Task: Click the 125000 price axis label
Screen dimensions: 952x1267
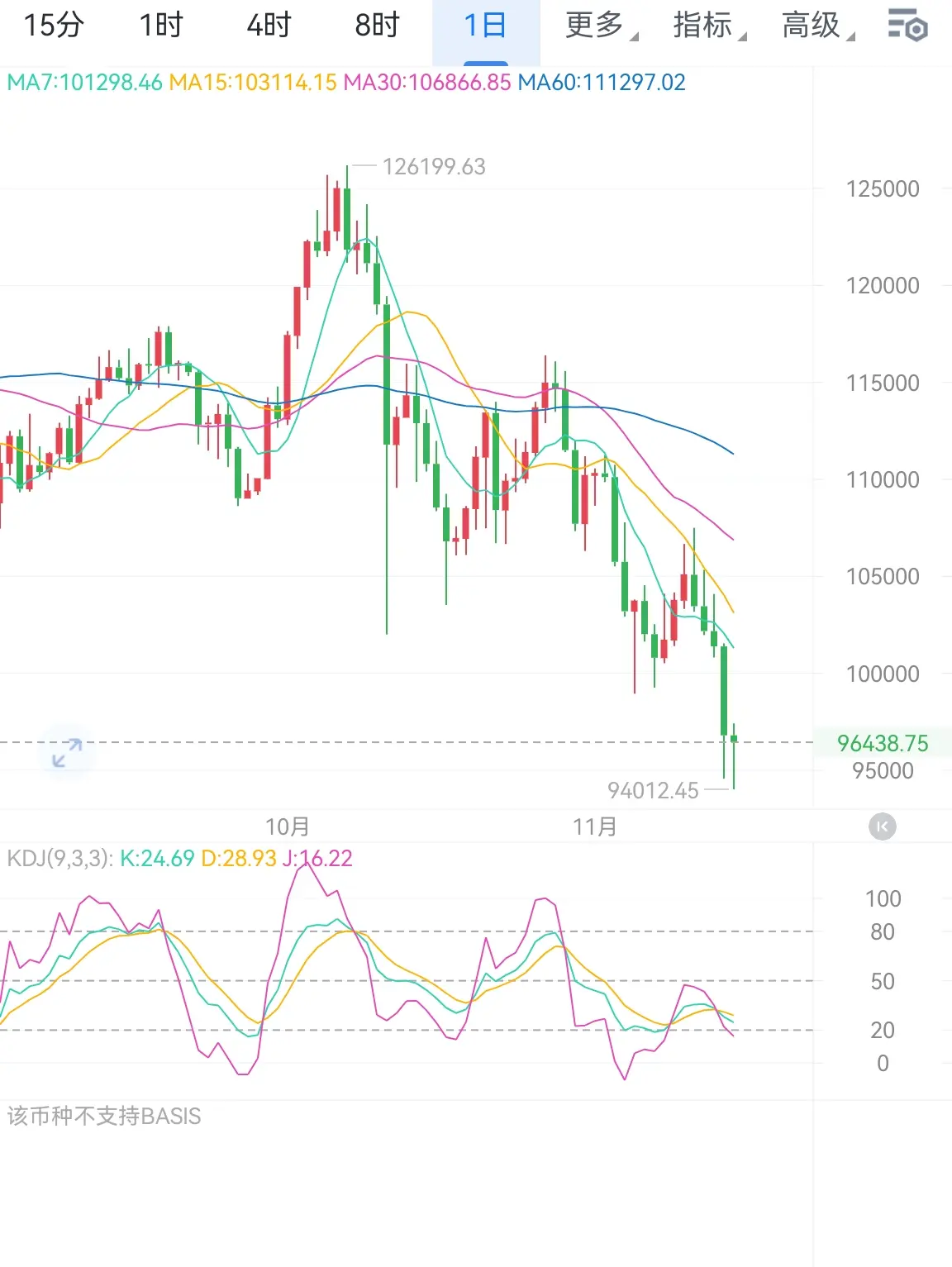Action: pos(883,189)
